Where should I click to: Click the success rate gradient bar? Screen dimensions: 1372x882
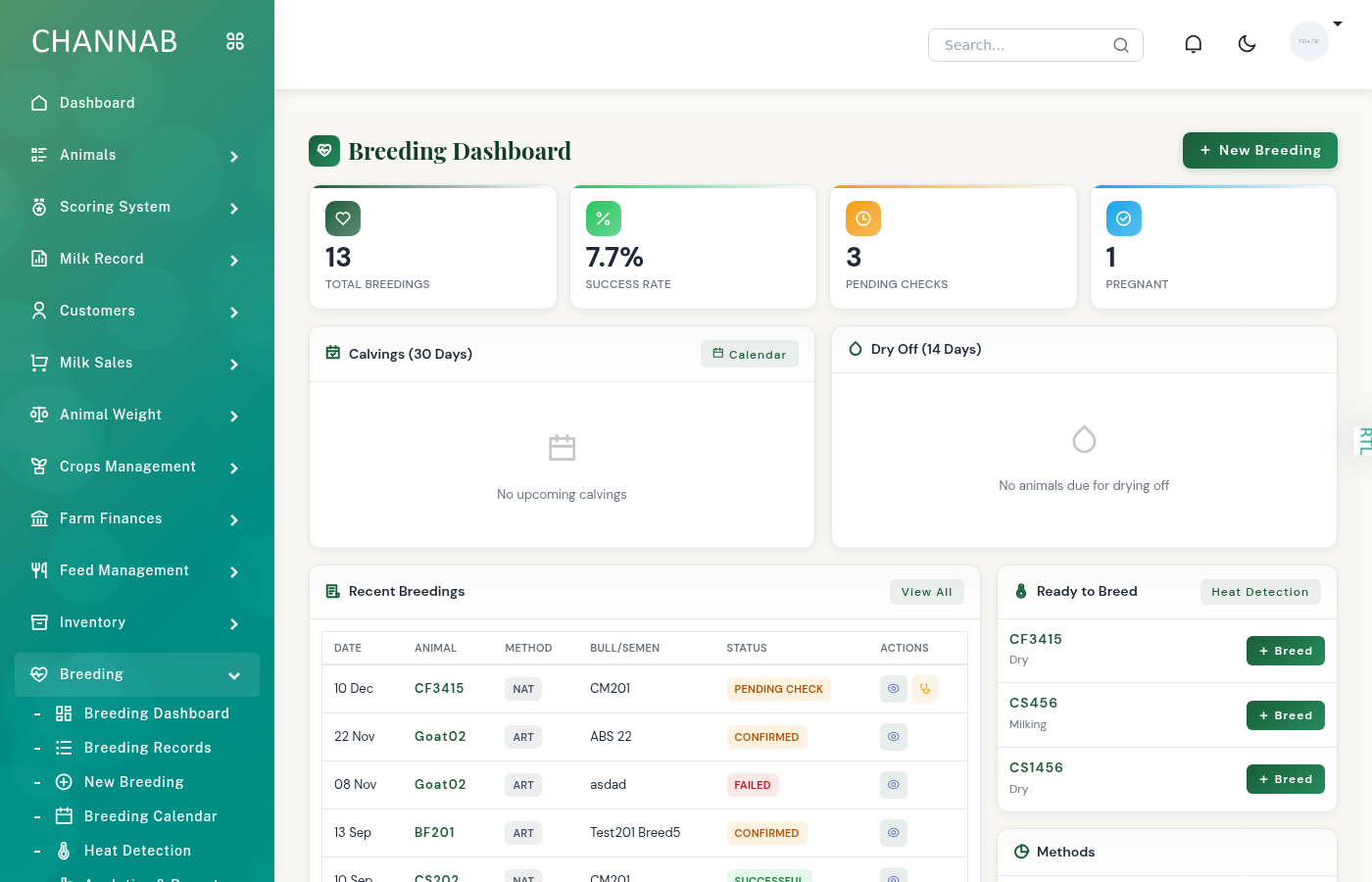tap(693, 187)
